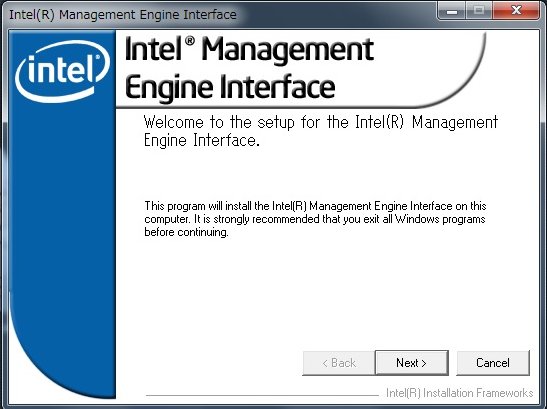Click the Next > button to continue setup

(x=412, y=363)
